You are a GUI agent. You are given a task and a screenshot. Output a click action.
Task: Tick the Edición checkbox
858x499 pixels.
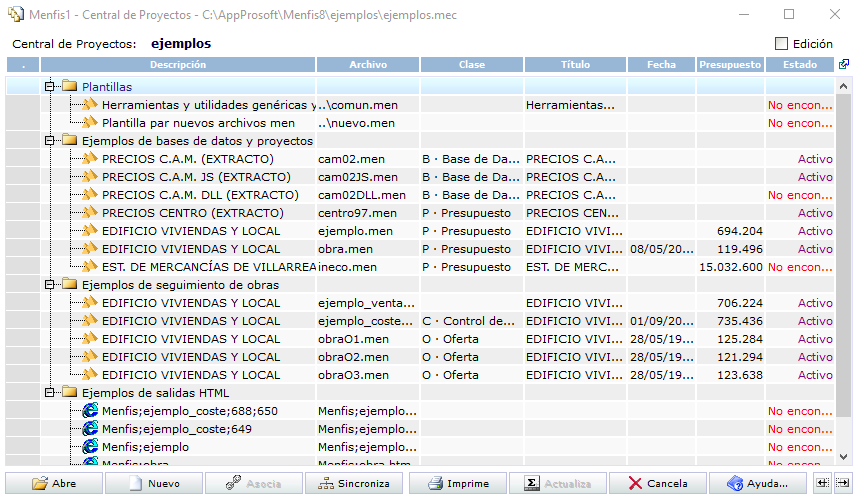[x=781, y=44]
